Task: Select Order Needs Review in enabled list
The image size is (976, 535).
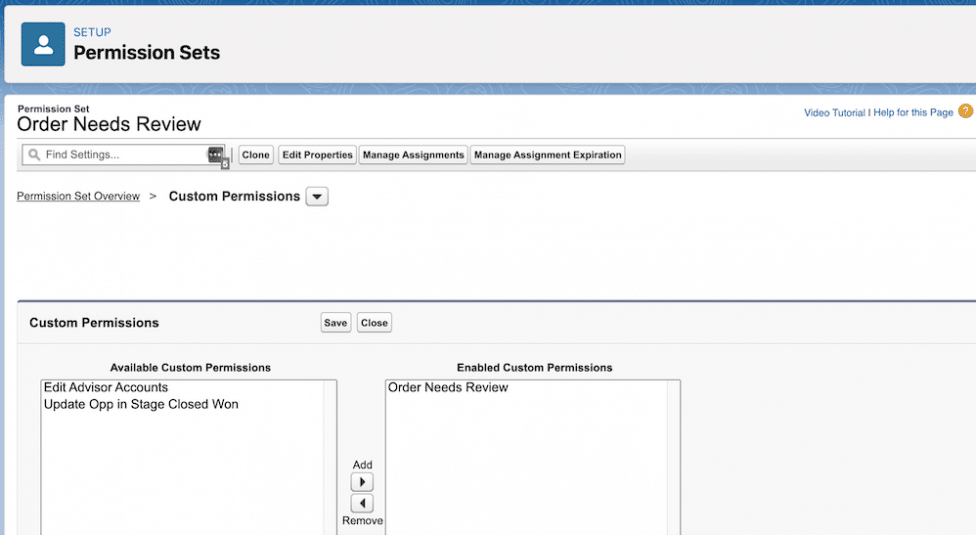Action: click(448, 388)
